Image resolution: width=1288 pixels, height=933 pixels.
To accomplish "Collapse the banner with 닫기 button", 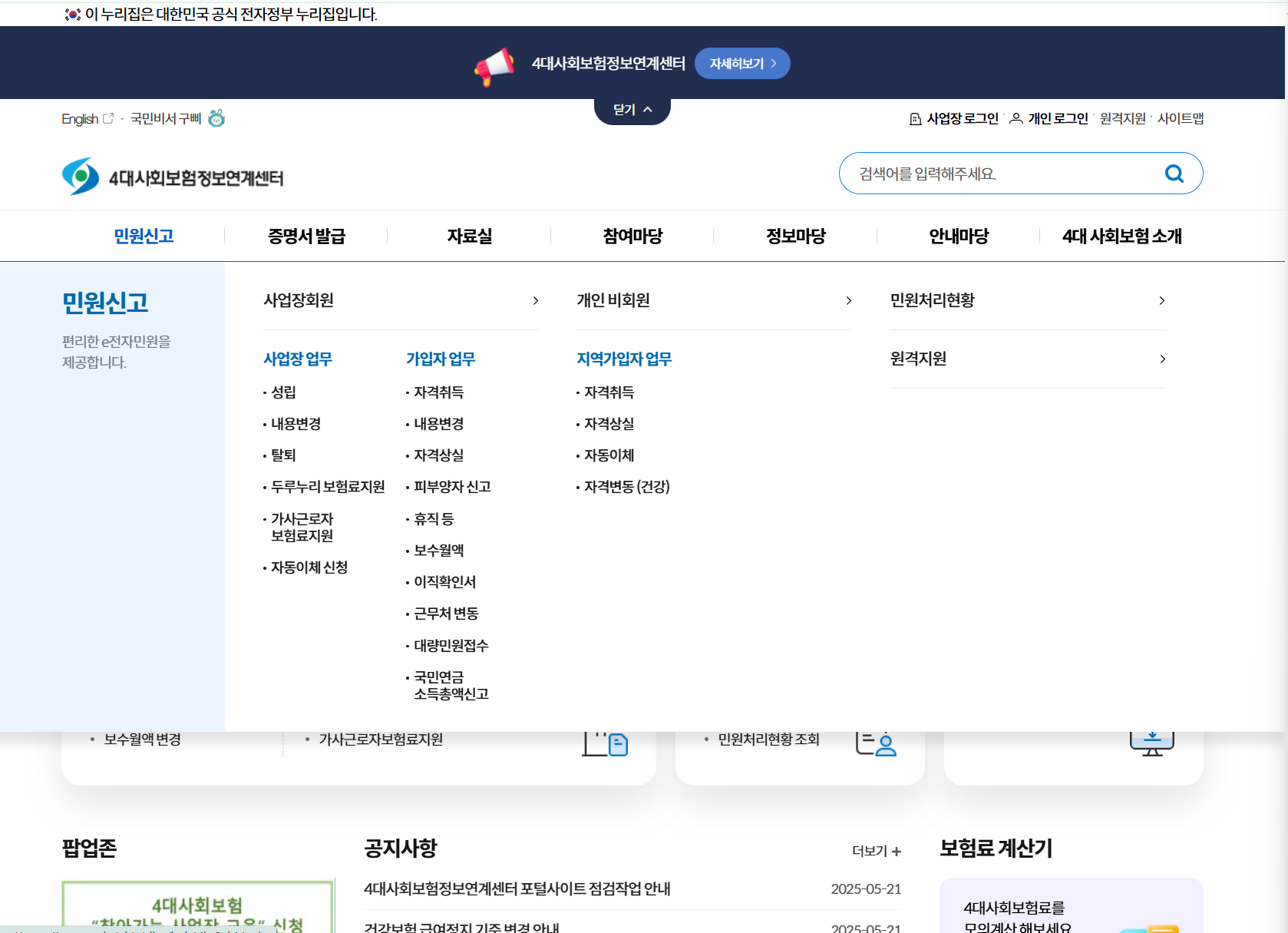I will coord(632,110).
